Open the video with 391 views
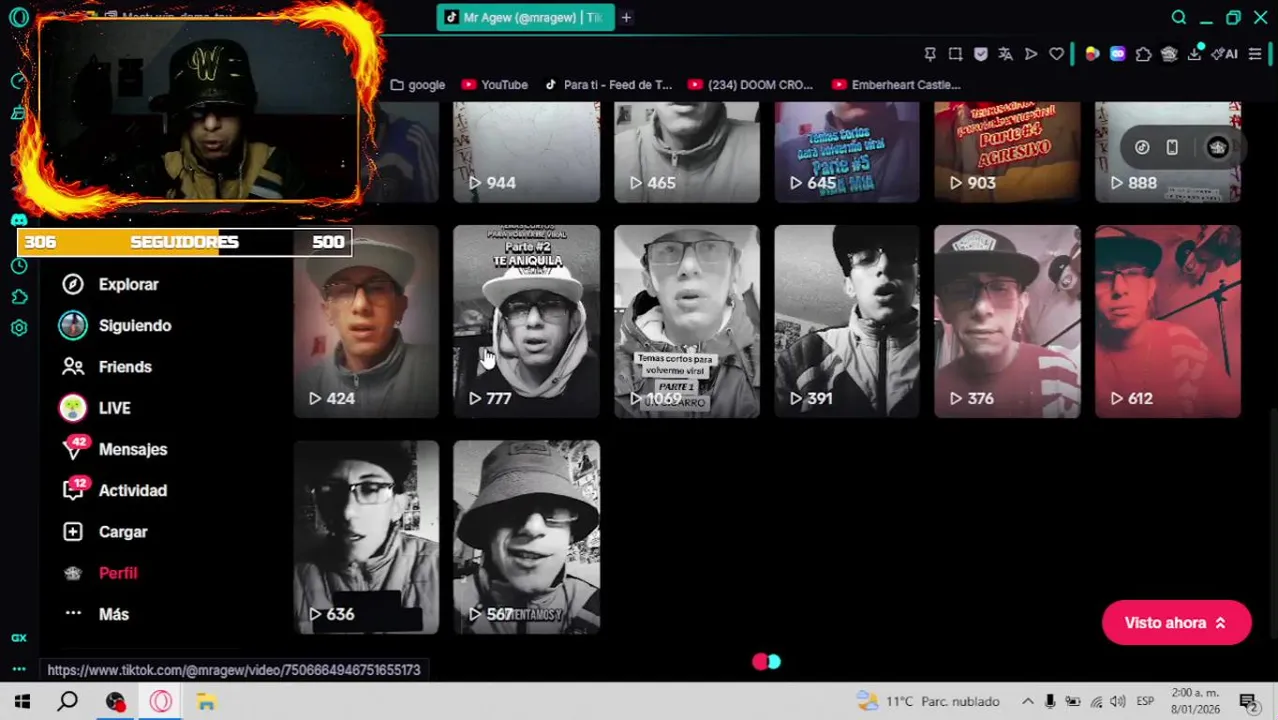This screenshot has height=720, width=1278. [847, 321]
